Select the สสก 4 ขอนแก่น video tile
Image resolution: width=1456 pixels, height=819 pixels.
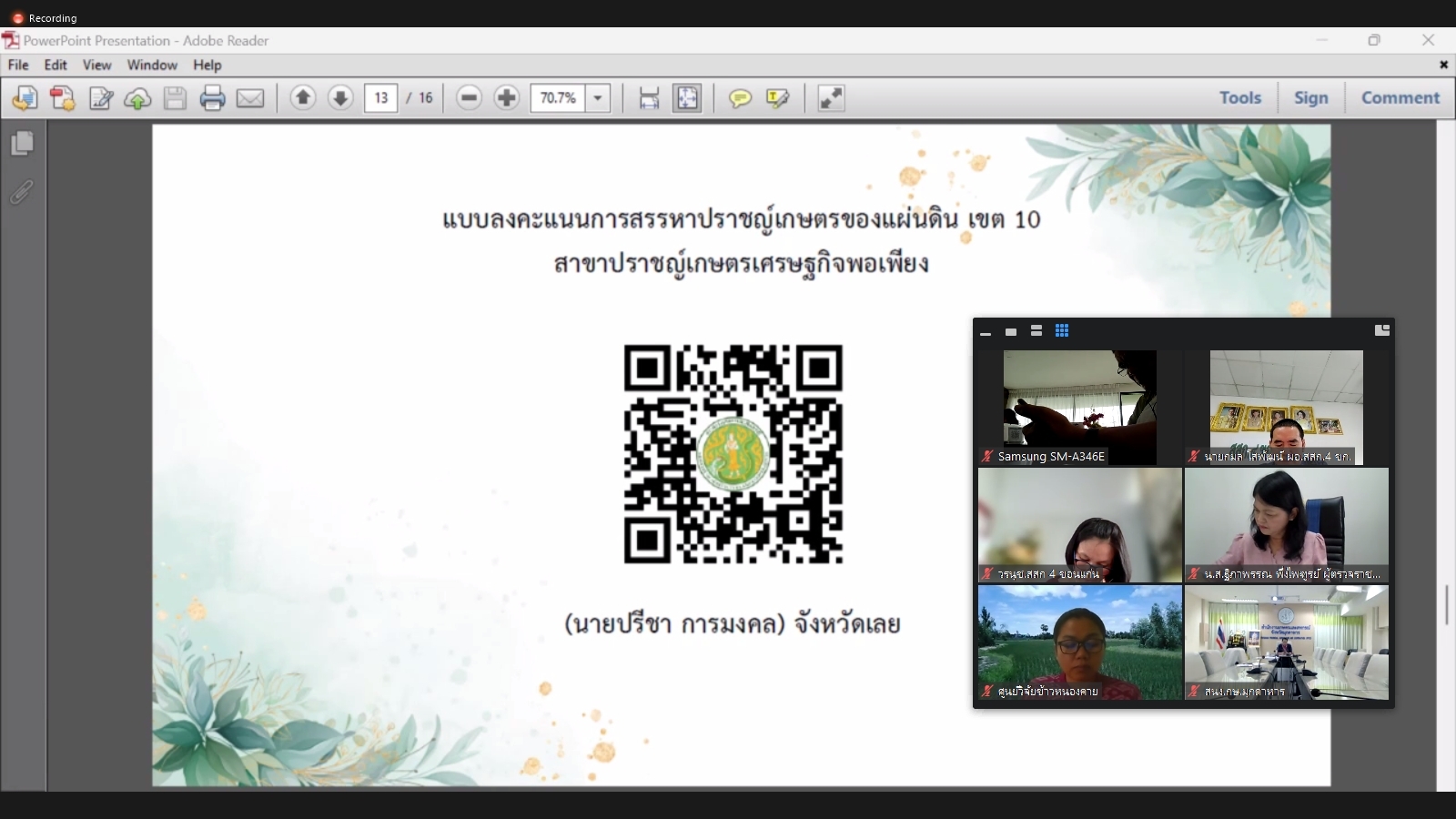click(1080, 525)
